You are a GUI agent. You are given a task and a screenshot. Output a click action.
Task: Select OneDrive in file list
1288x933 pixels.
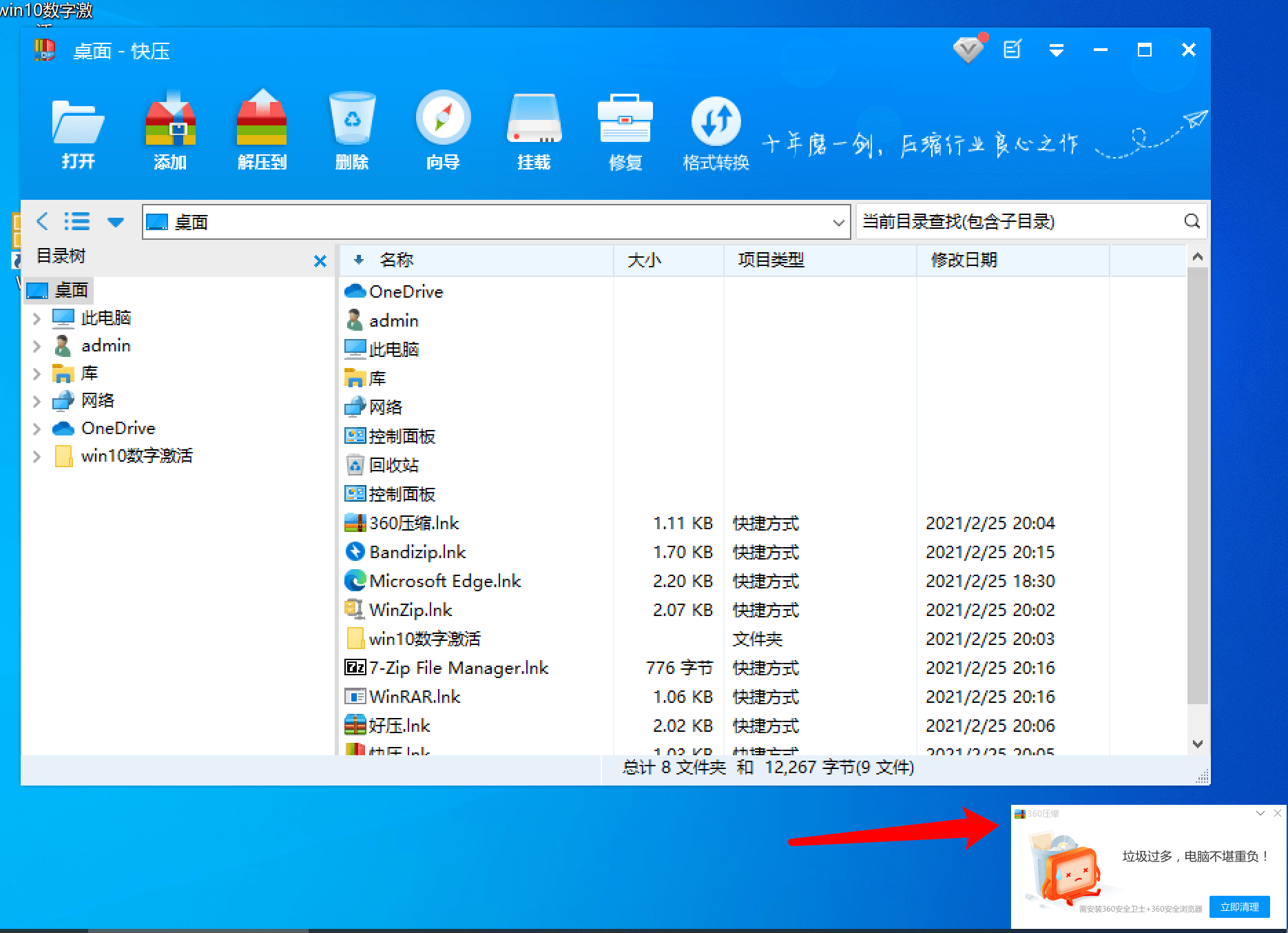click(x=394, y=291)
